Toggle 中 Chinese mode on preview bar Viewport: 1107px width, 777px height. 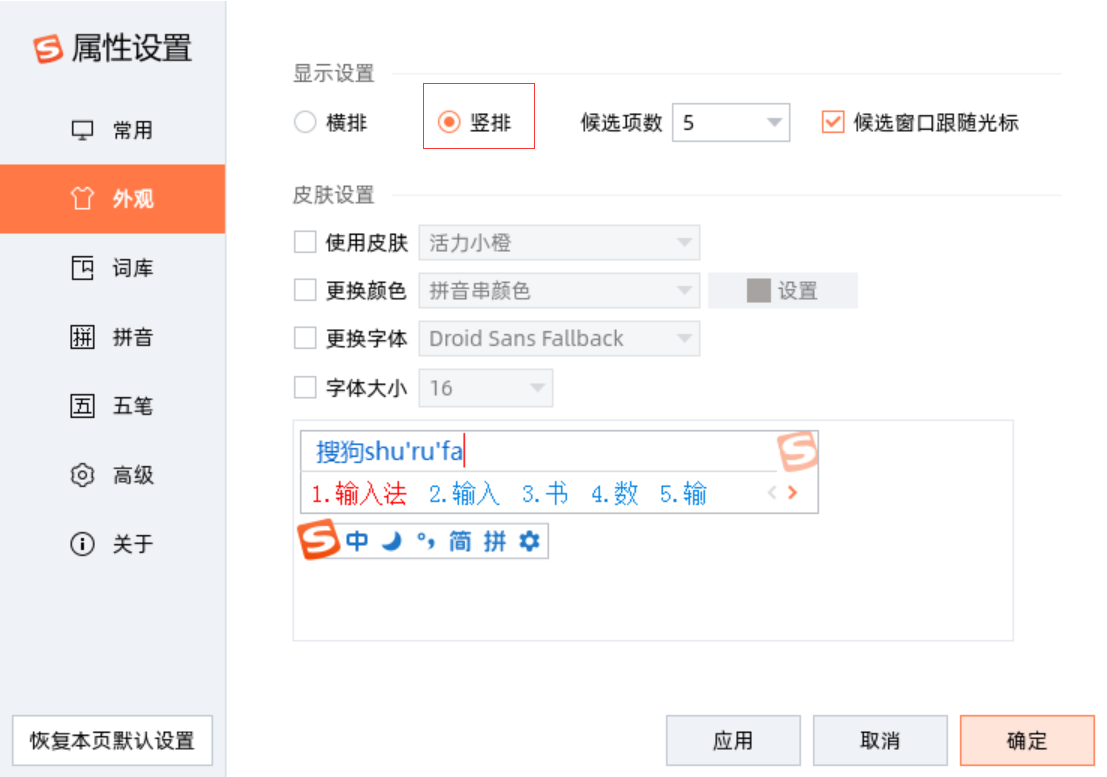(357, 541)
